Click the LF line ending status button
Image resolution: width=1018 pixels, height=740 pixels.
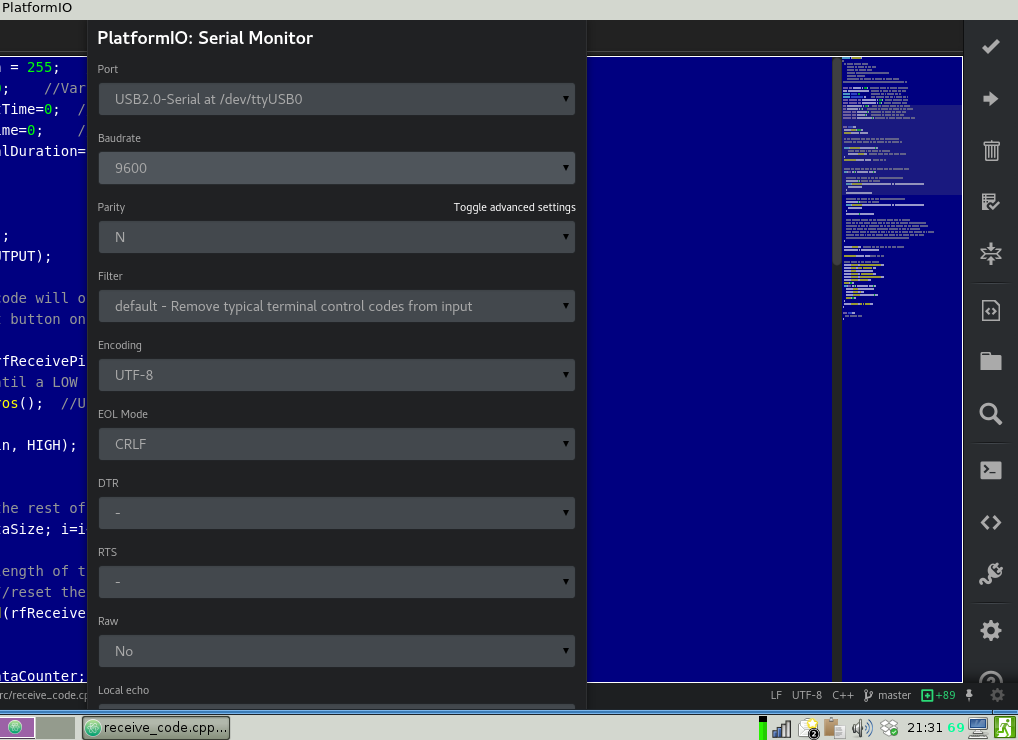[x=776, y=695]
